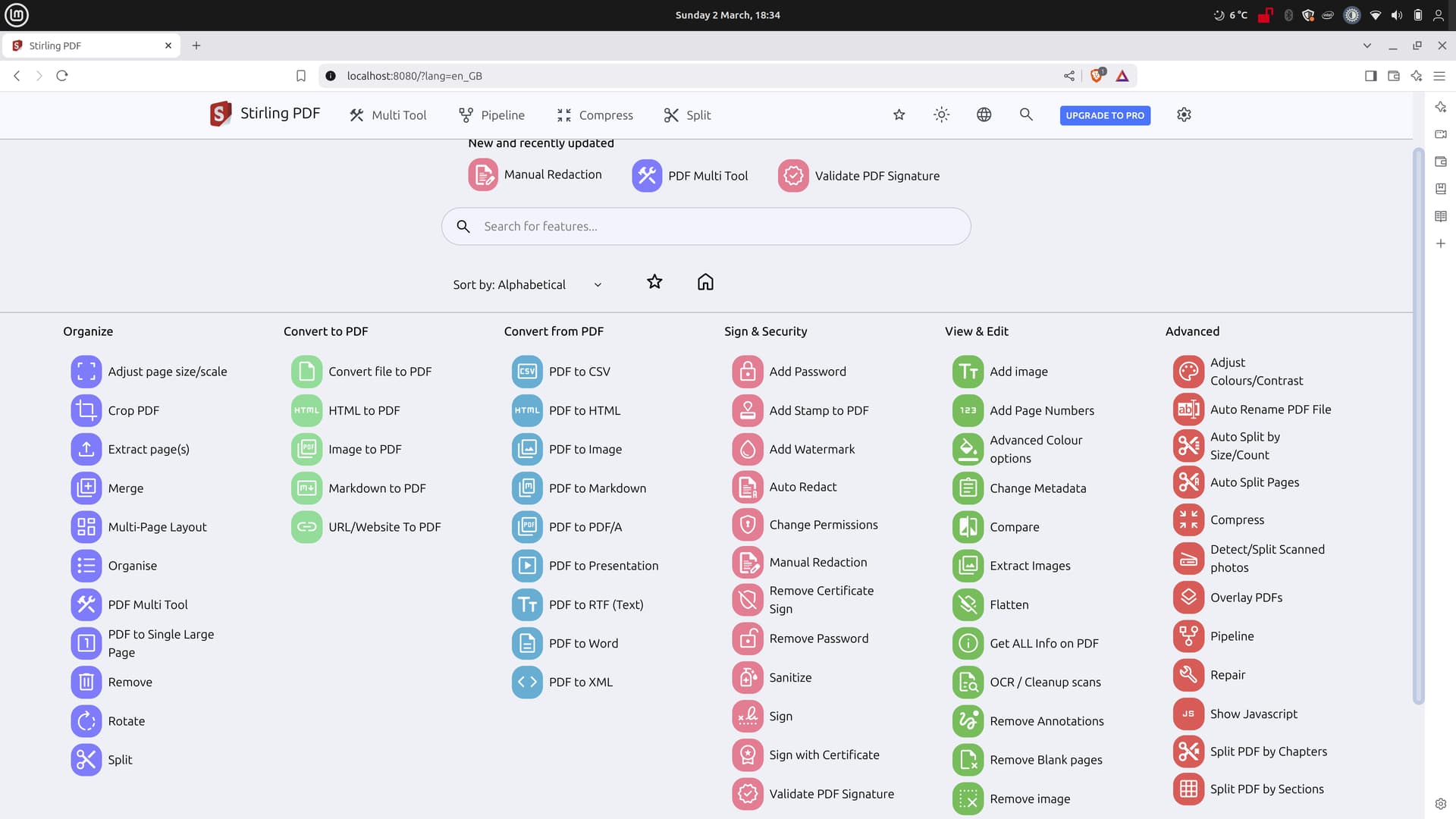Focus the Search for features field

pos(706,226)
